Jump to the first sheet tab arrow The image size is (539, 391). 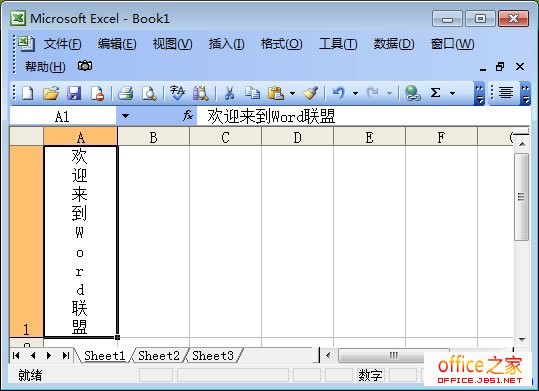pyautogui.click(x=16, y=355)
